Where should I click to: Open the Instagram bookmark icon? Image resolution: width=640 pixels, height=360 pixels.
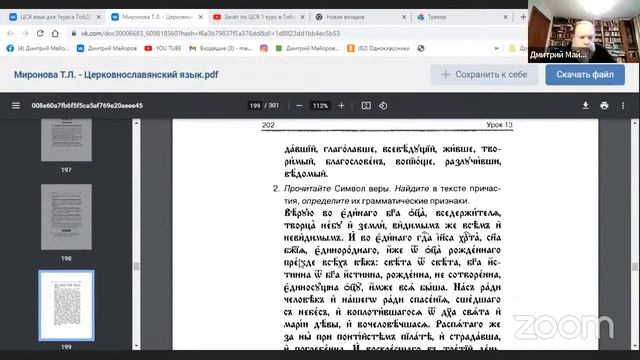pos(264,48)
